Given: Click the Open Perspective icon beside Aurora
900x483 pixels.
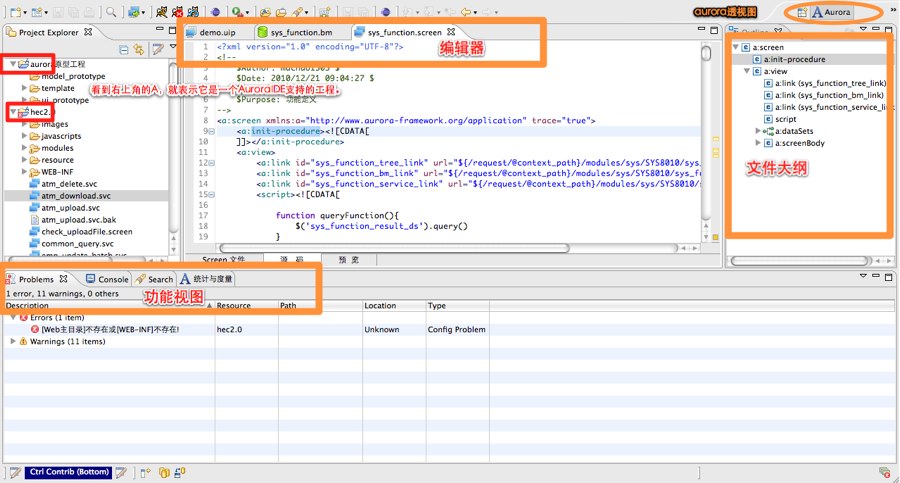Looking at the screenshot, I should pyautogui.click(x=802, y=12).
